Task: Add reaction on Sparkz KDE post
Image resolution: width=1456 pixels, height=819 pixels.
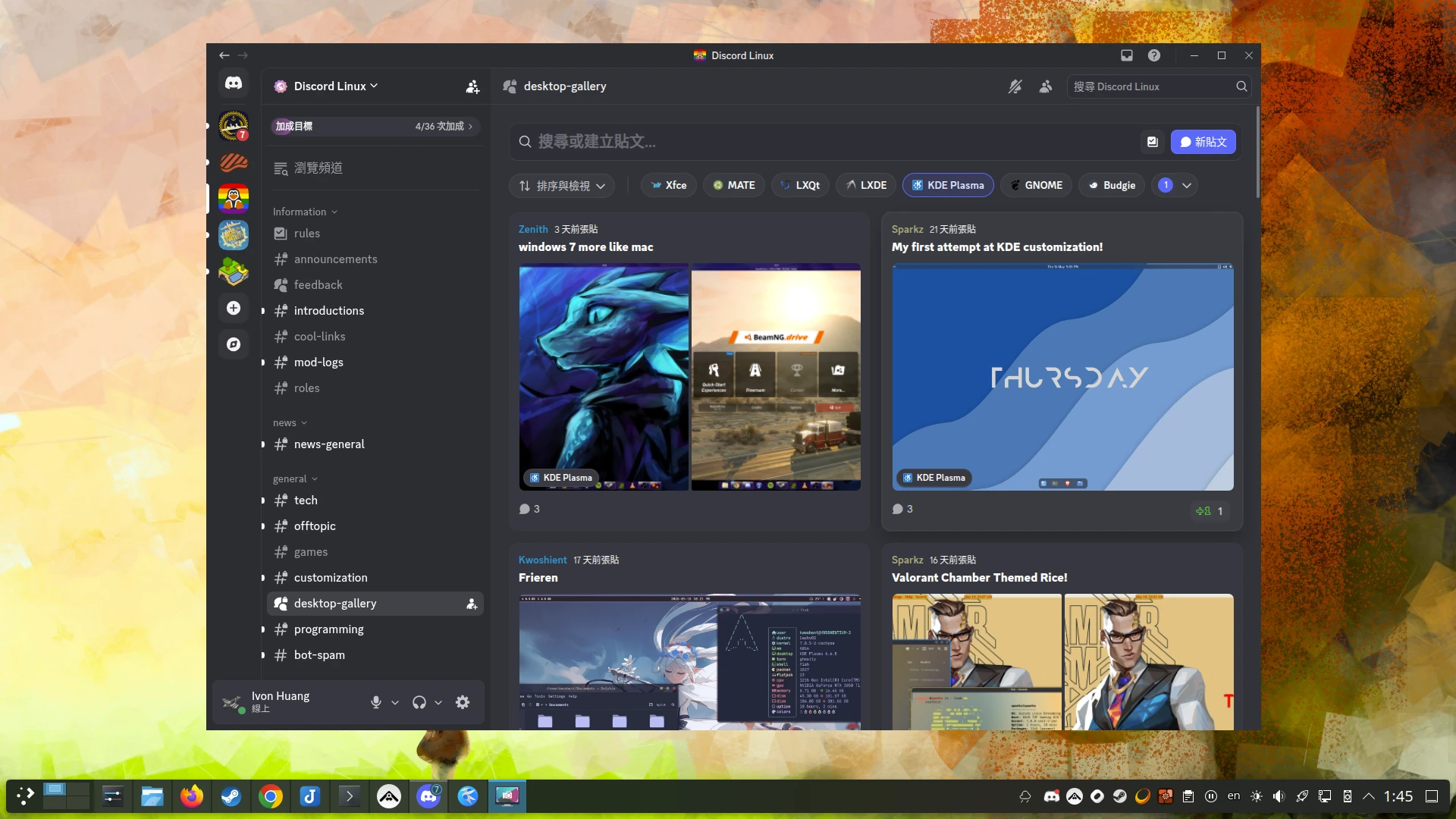Action: 1210,511
